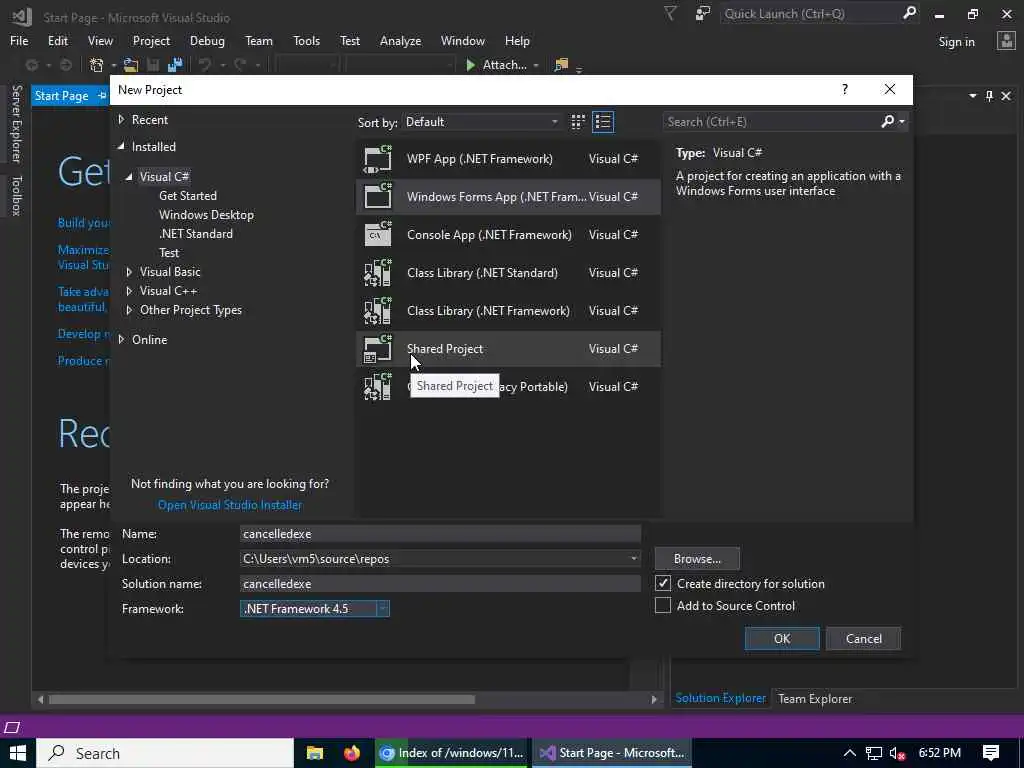
Task: Click the project Name input field
Action: (440, 534)
